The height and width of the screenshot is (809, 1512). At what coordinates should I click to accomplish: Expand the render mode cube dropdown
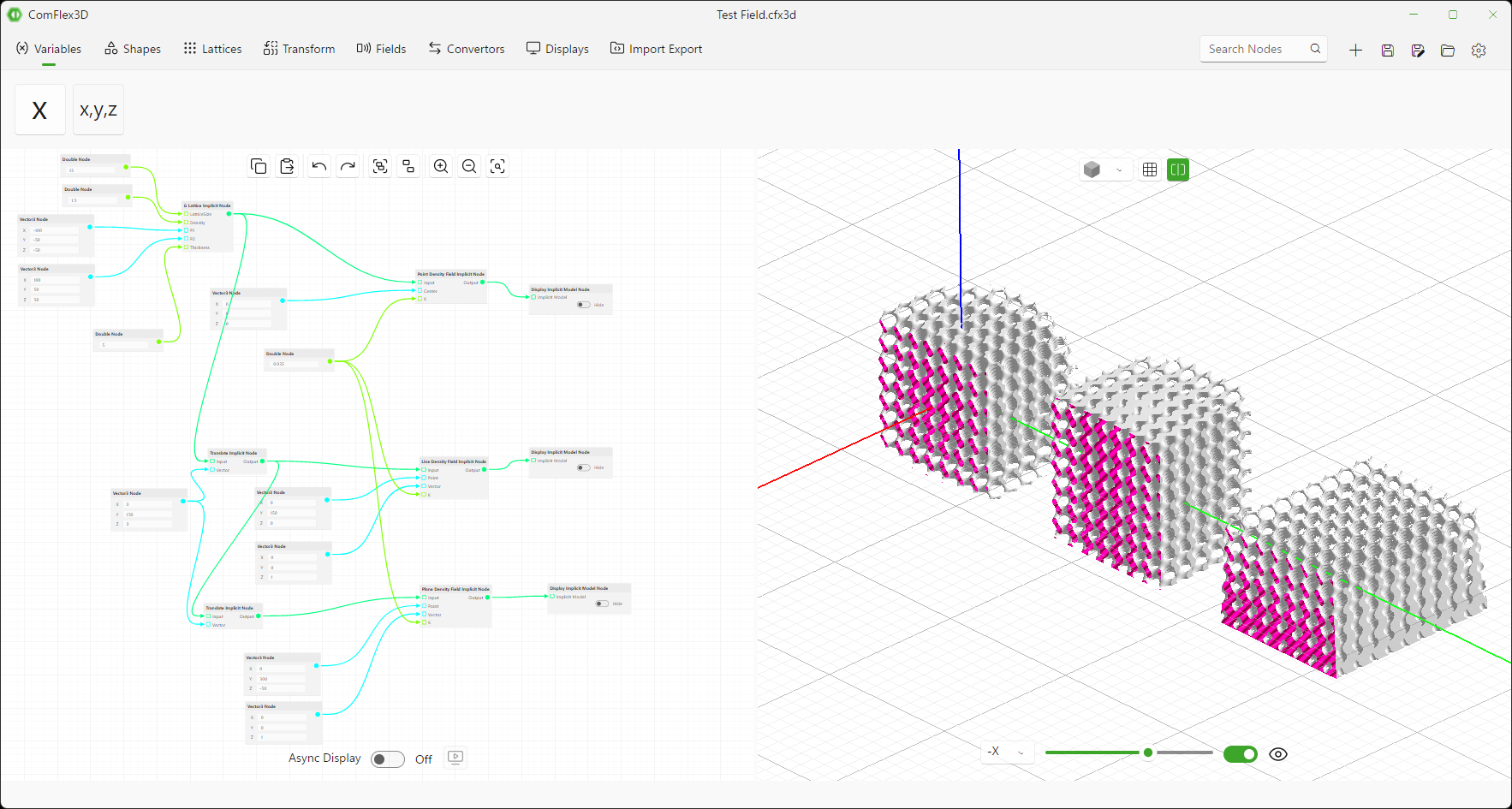1105,170
